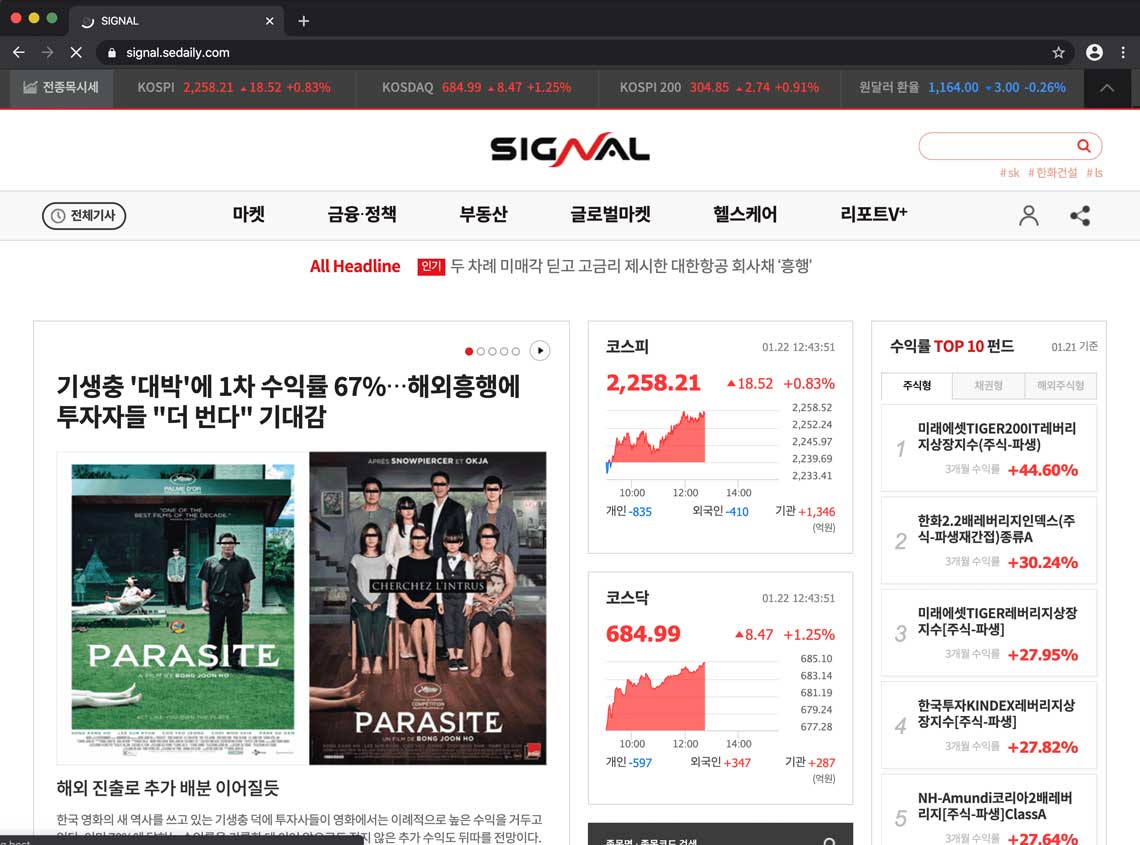The width and height of the screenshot is (1140, 845).
Task: Click the 코스피 panel title
Action: [x=627, y=346]
